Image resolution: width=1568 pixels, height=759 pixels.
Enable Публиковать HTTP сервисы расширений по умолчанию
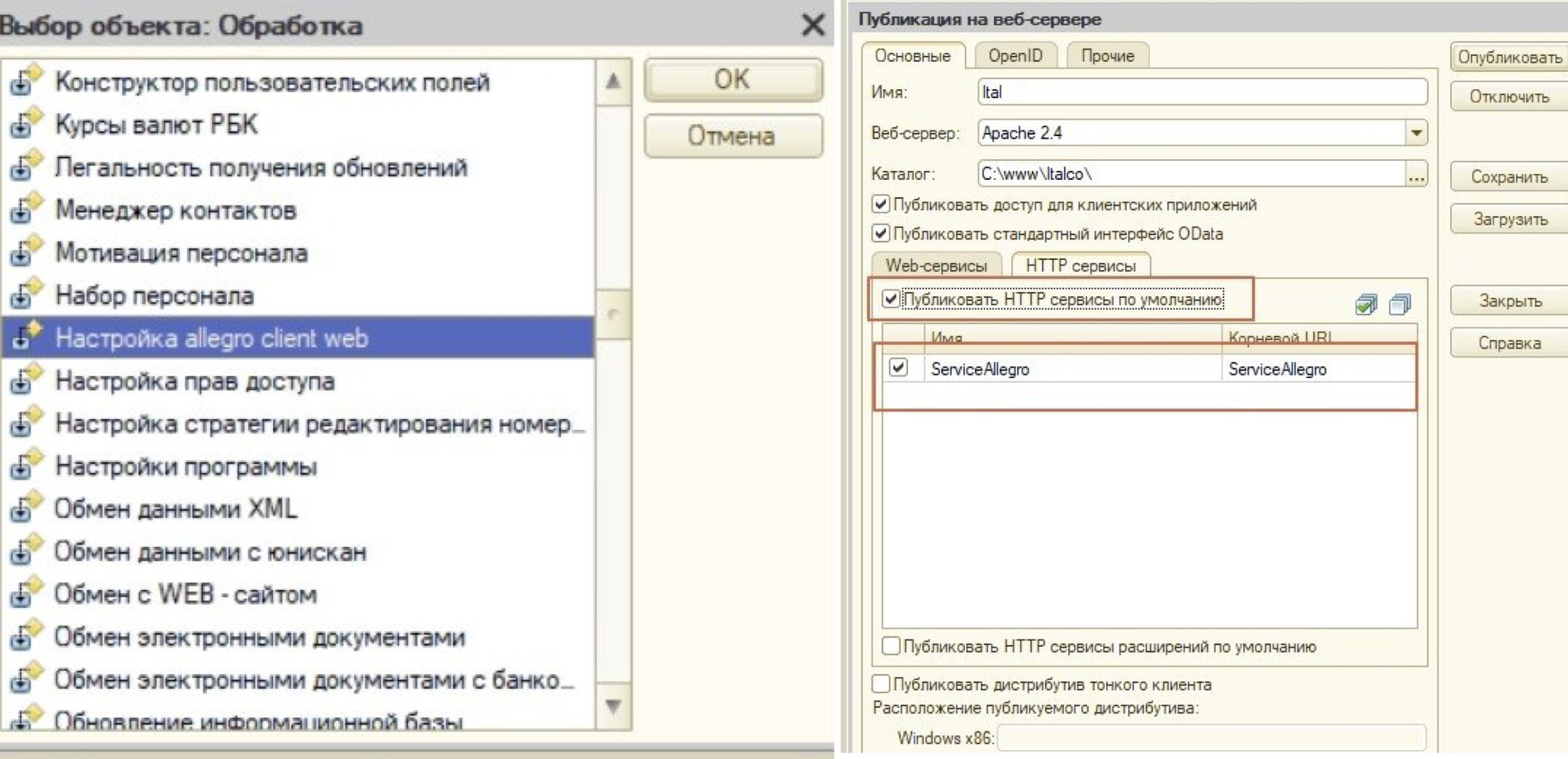pyautogui.click(x=891, y=646)
